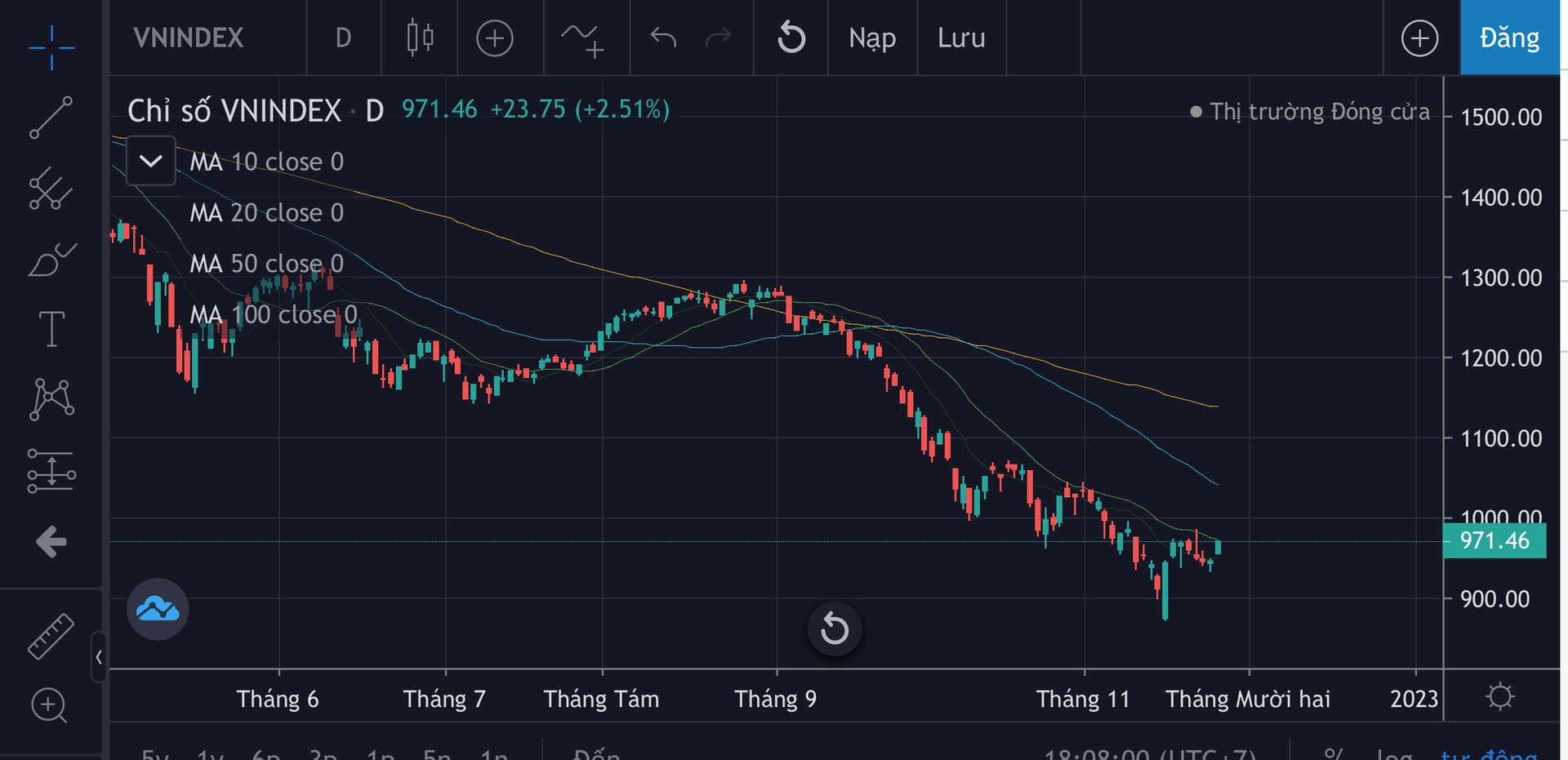Viewport: 1568px width, 760px height.
Task: Open the D interval dropdown
Action: click(343, 38)
